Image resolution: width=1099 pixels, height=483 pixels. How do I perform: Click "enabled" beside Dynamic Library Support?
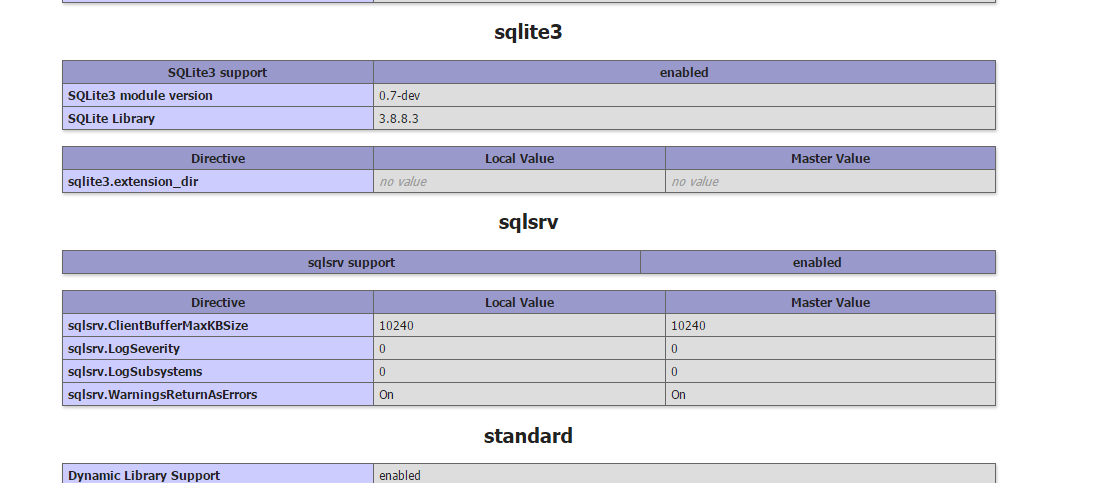coord(400,475)
